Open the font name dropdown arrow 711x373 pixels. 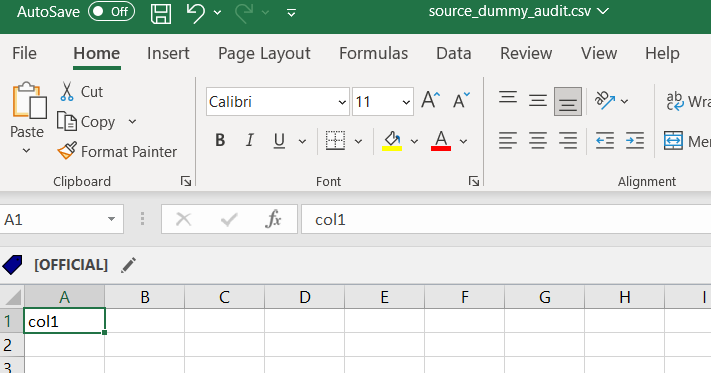(x=342, y=102)
